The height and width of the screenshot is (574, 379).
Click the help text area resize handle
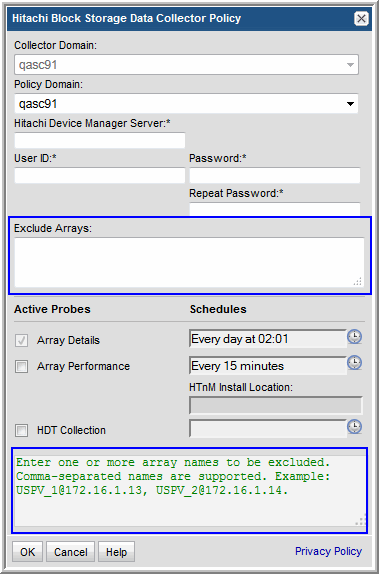pyautogui.click(x=361, y=521)
